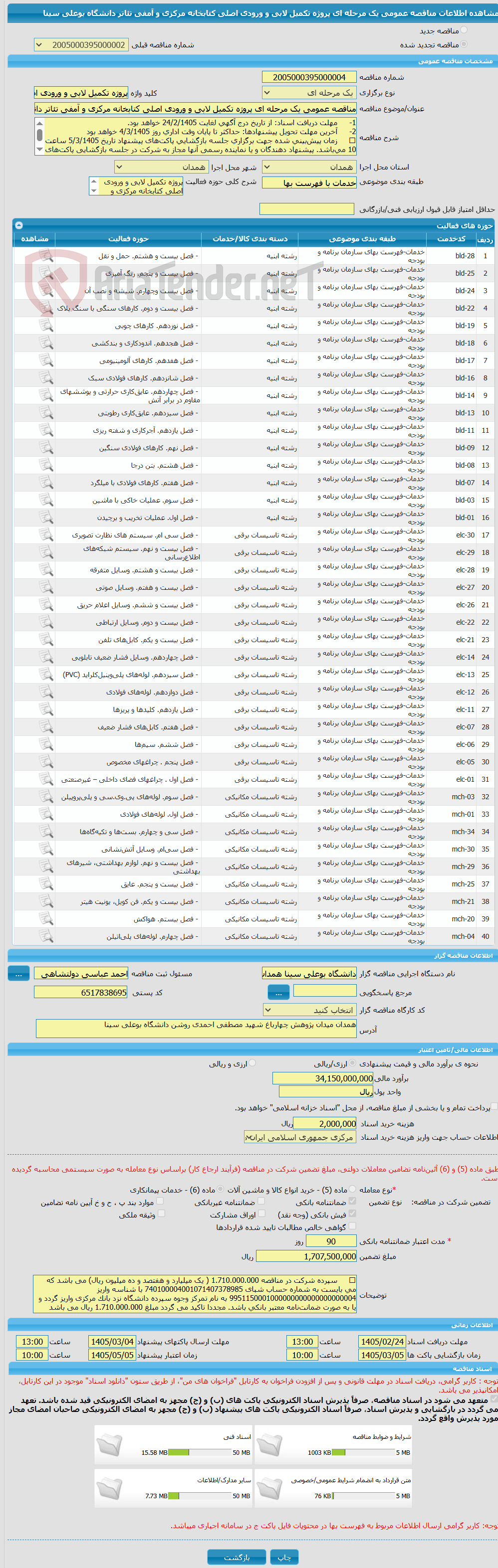Open view icon for row bld-18
This screenshot has height=1568, width=498.
(x=46, y=343)
